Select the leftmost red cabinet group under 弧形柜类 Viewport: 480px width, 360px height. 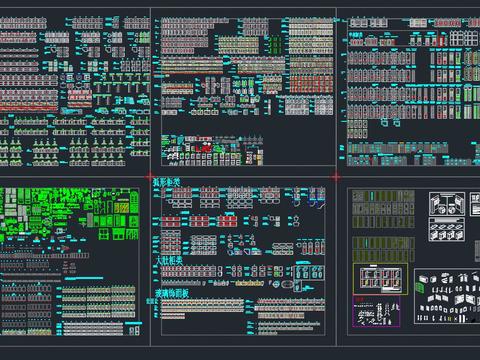point(171,222)
